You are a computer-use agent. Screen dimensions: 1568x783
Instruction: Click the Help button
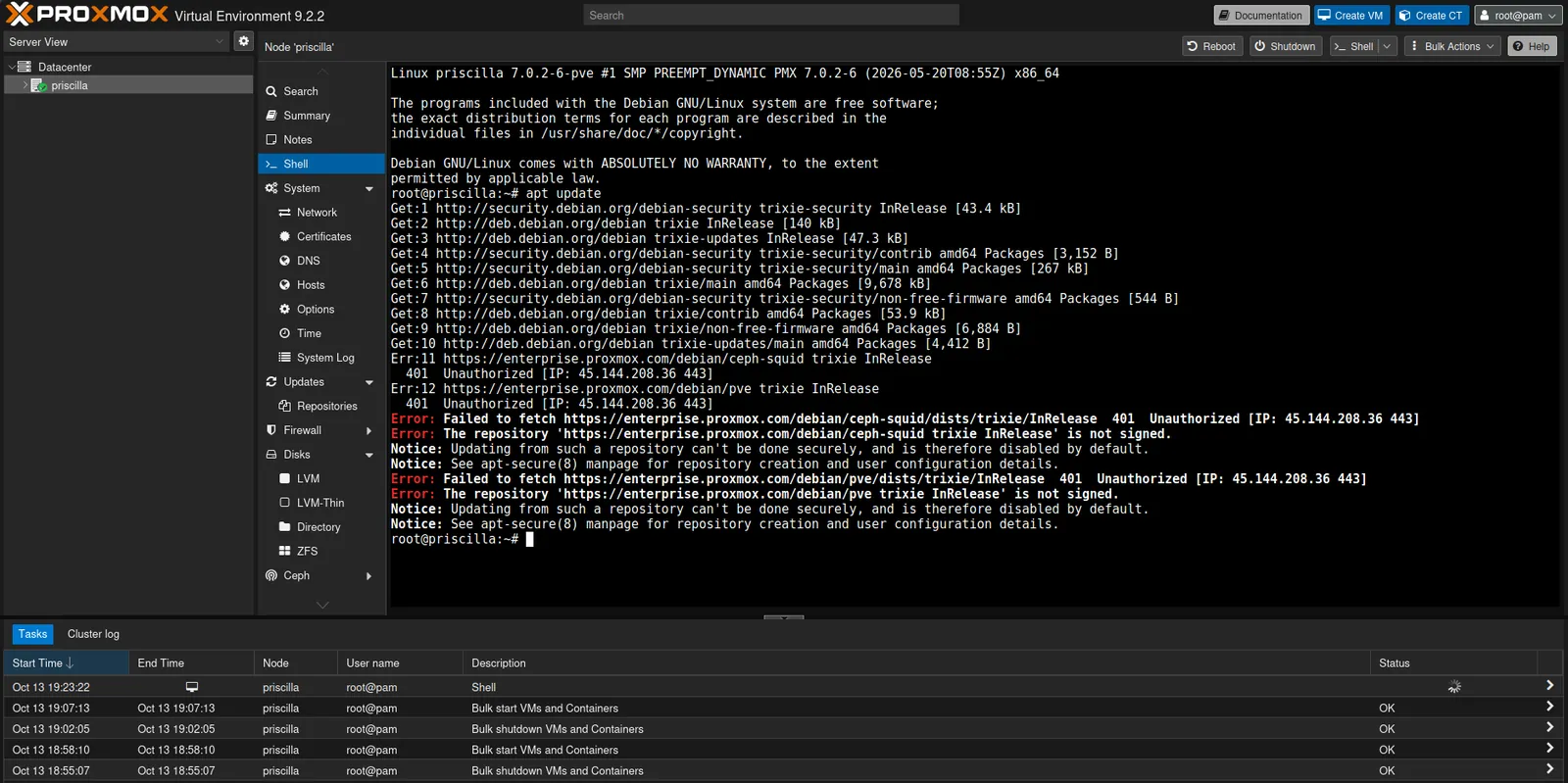[x=1532, y=46]
